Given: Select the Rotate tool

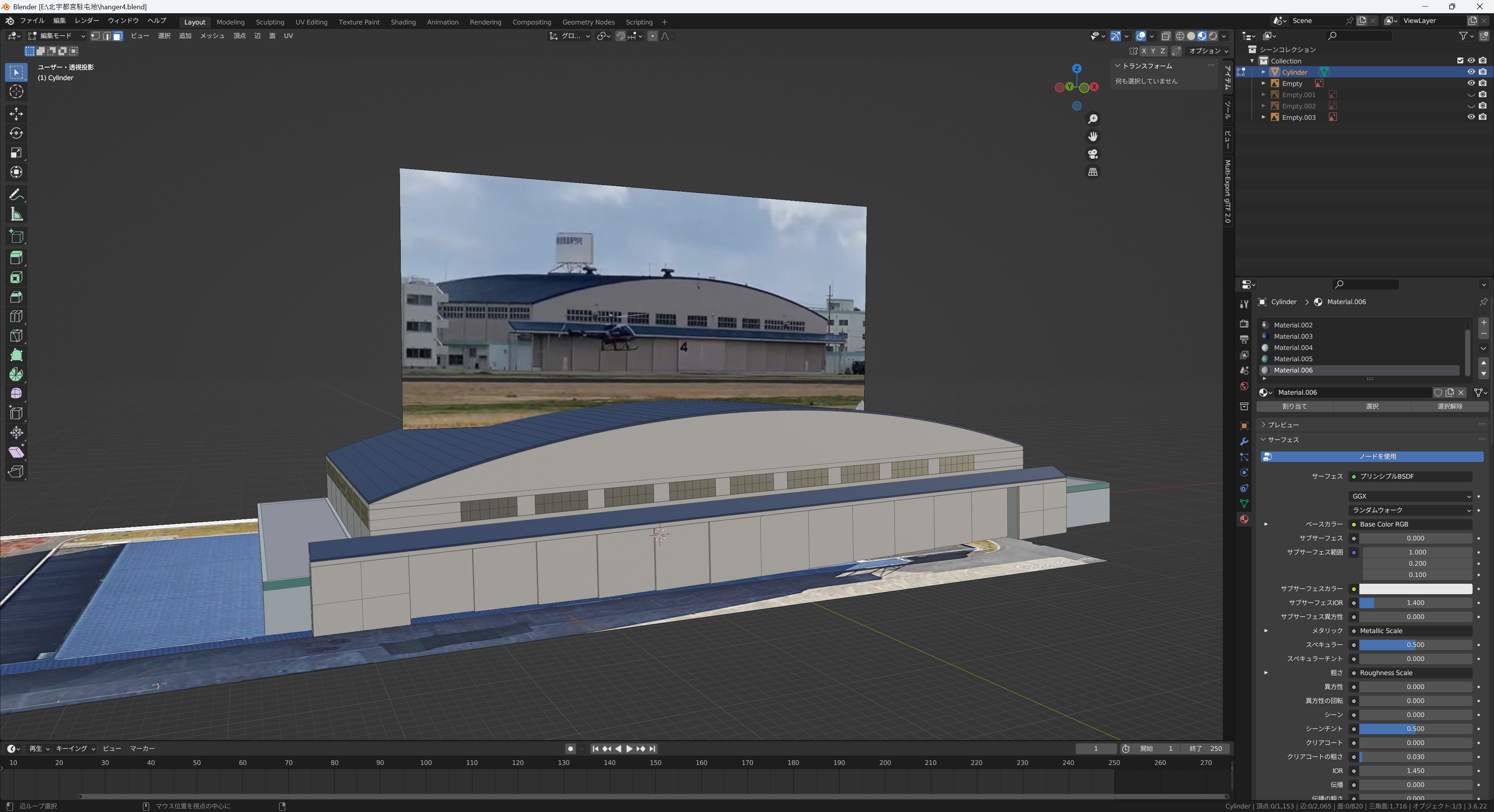Looking at the screenshot, I should pos(16,133).
